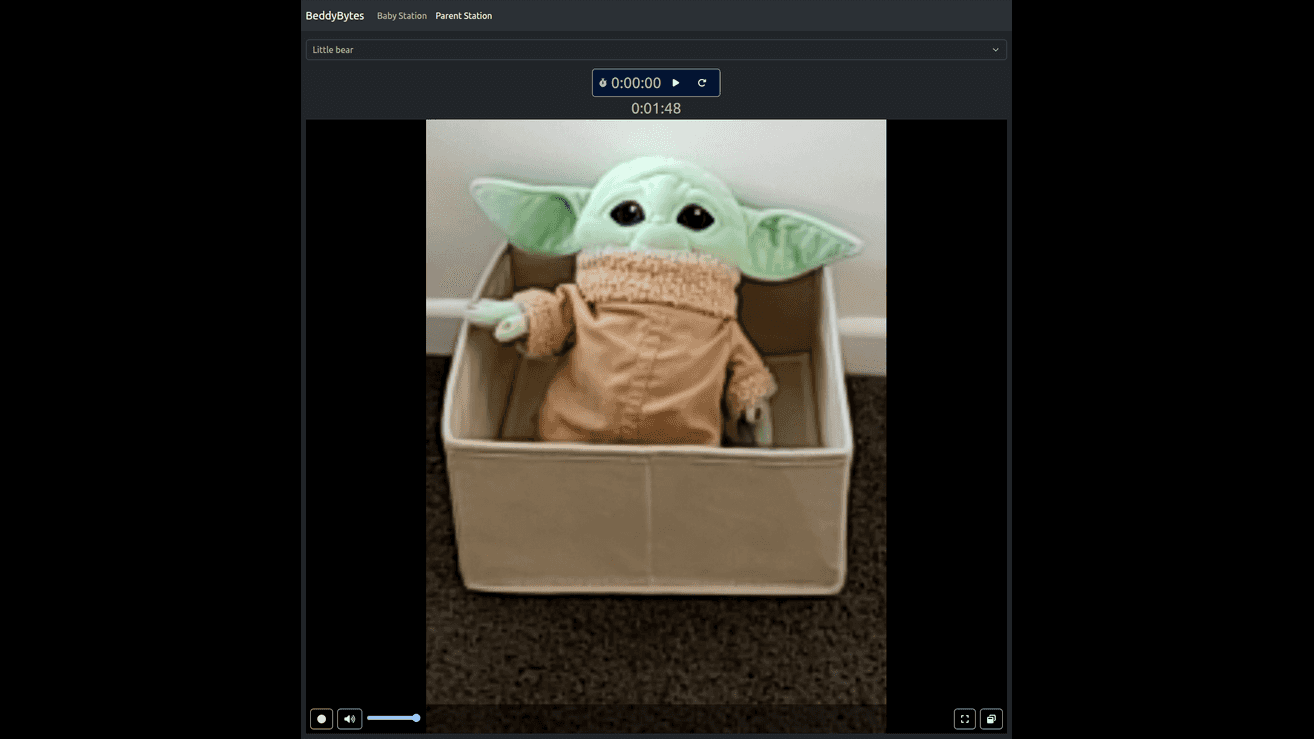Start recording the video stream
The image size is (1314, 739).
tap(321, 718)
